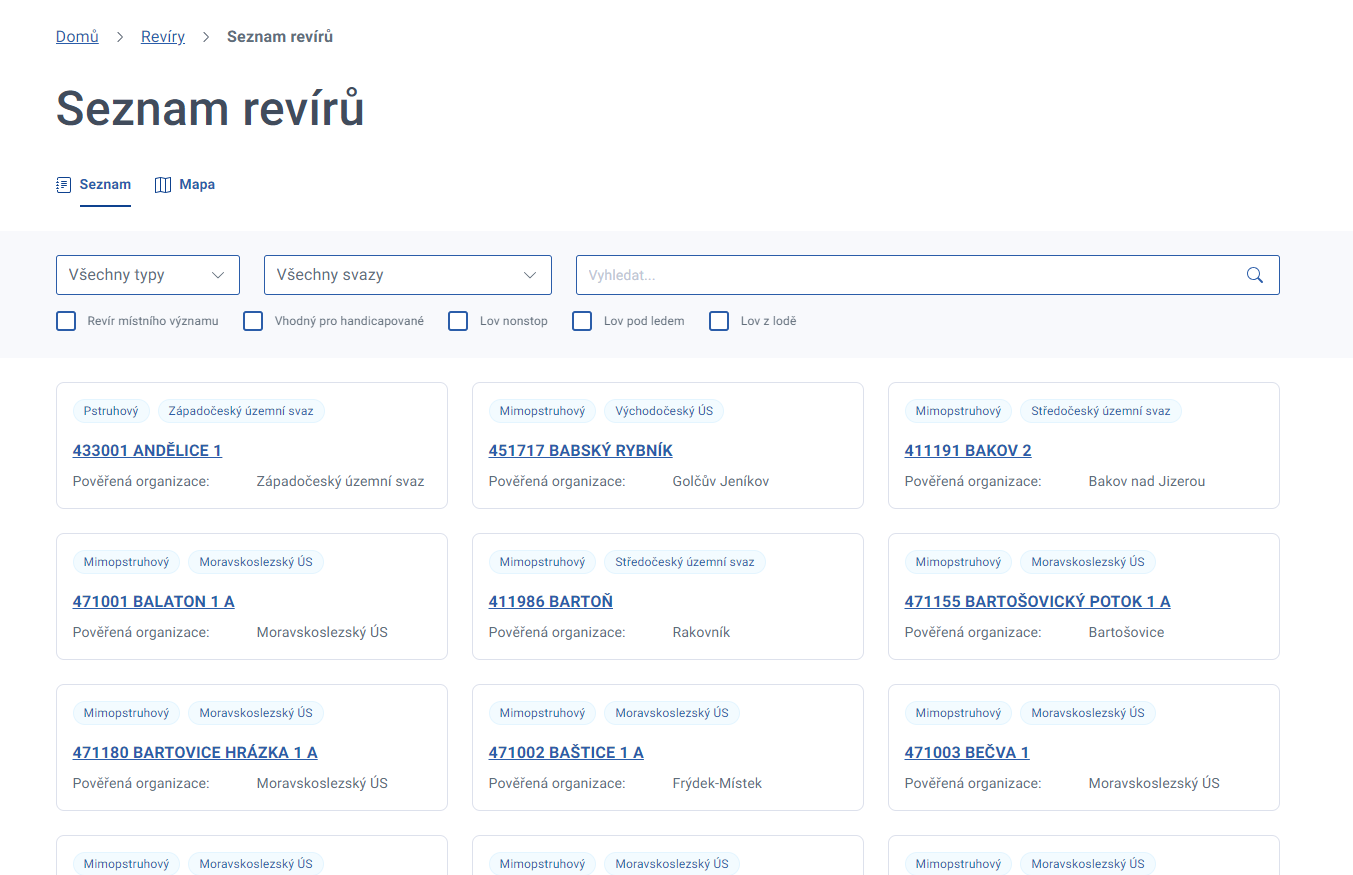Click Seznam revírů breadcrumb current item

280,37
